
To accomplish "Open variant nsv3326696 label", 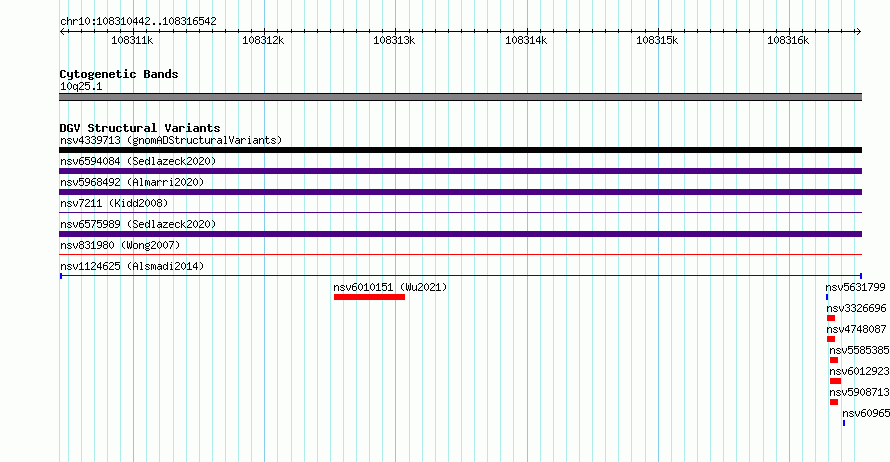I will (x=856, y=308).
